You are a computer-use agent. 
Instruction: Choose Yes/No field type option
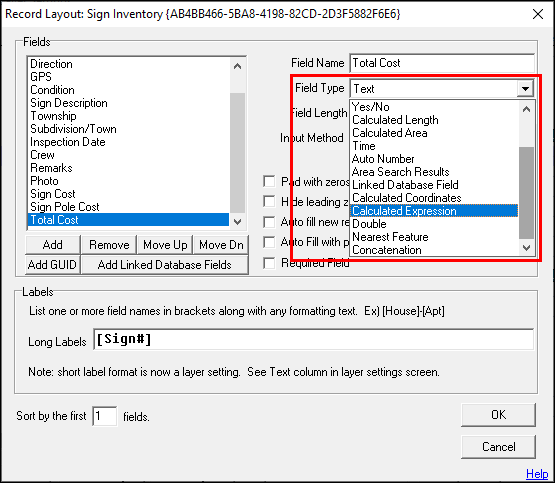tap(434, 107)
